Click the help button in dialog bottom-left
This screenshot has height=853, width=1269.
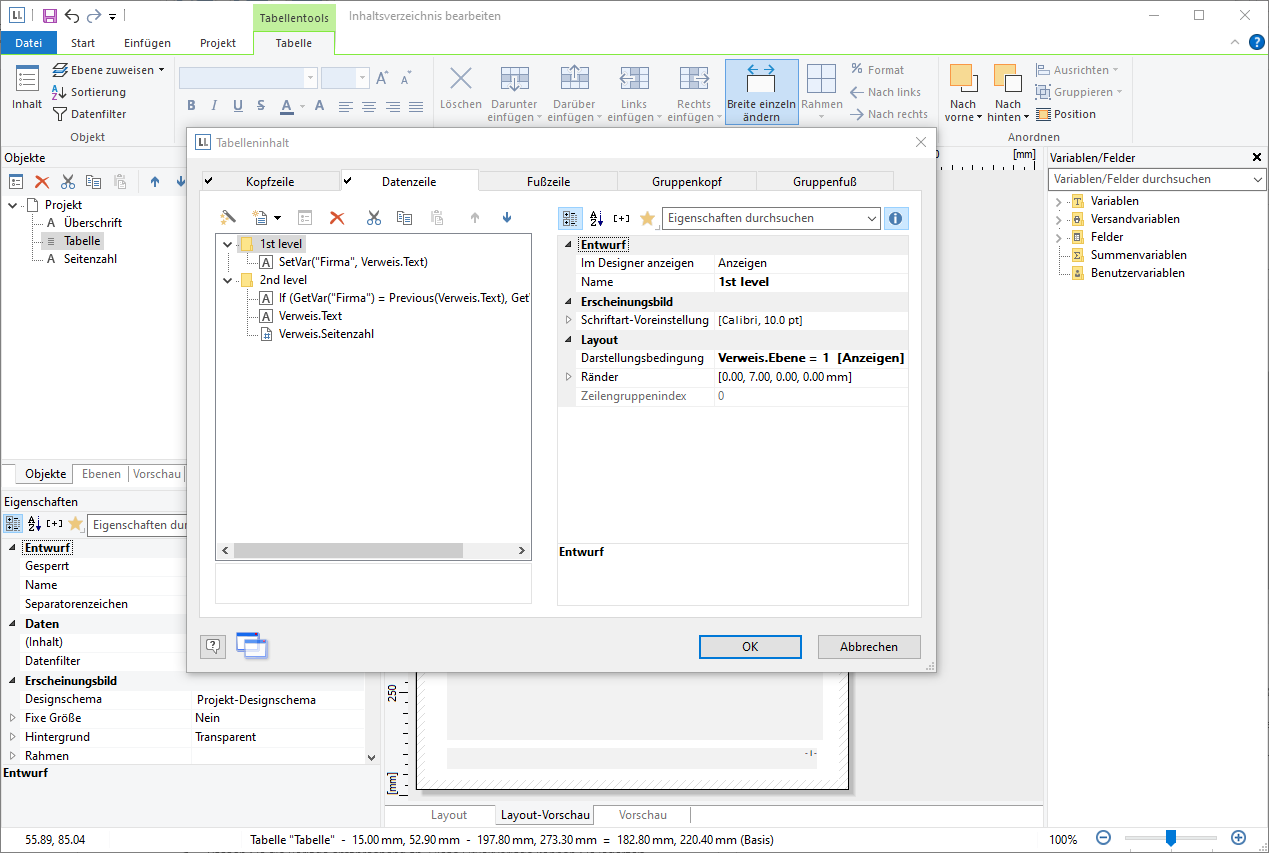[x=212, y=646]
